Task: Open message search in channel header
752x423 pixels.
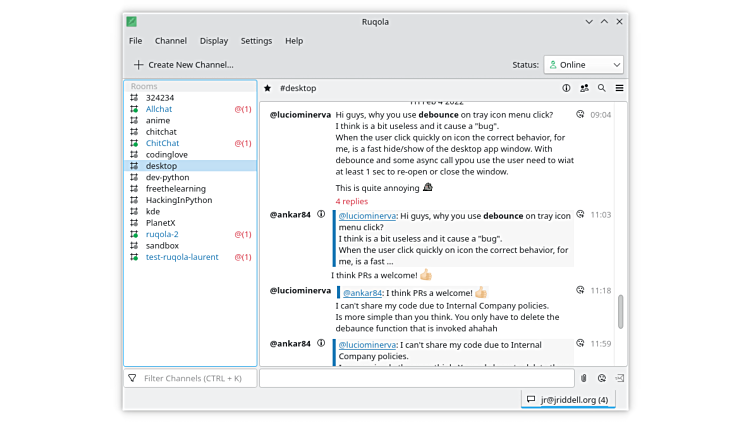Action: [x=602, y=88]
